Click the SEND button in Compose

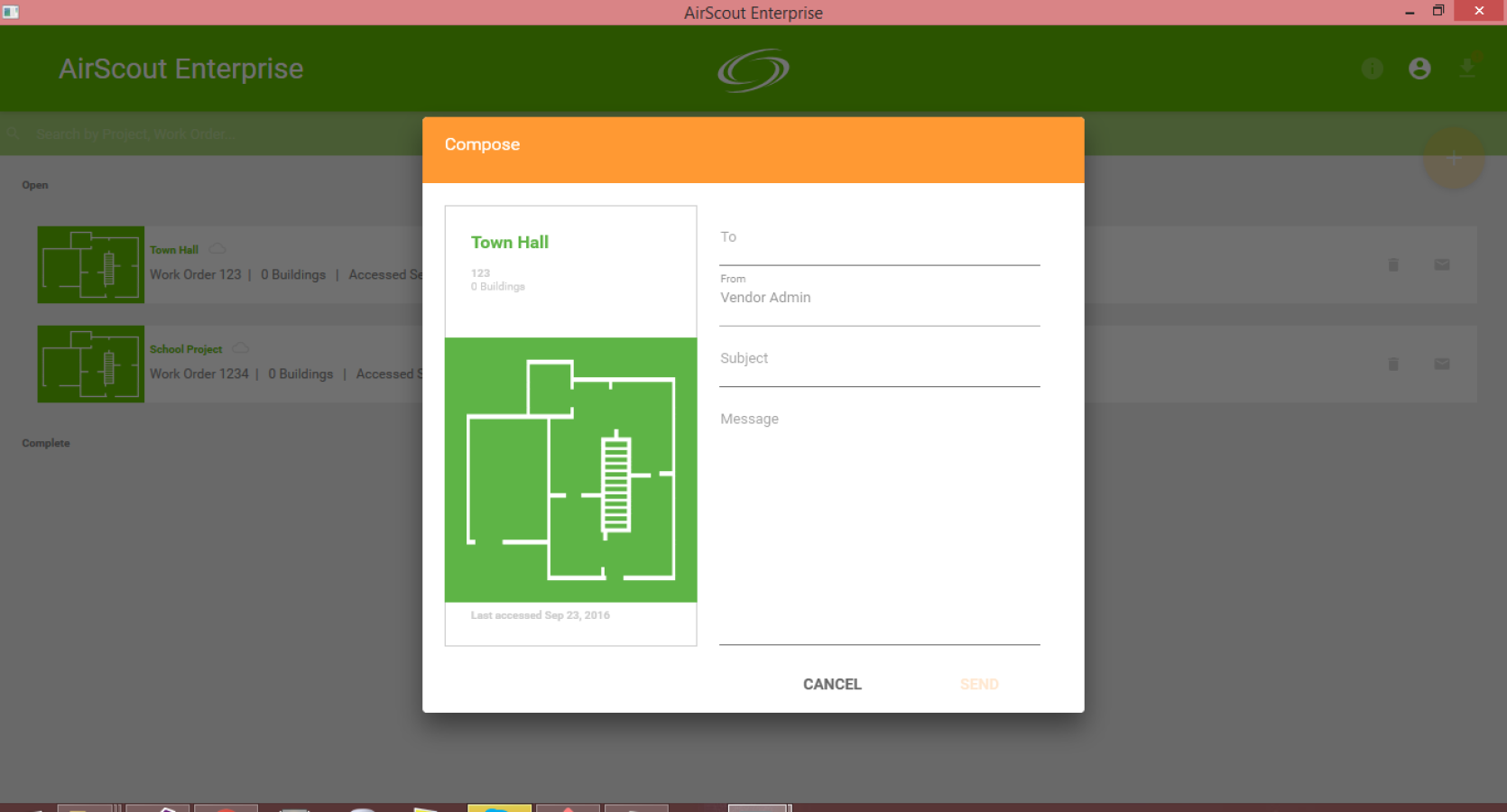tap(979, 684)
